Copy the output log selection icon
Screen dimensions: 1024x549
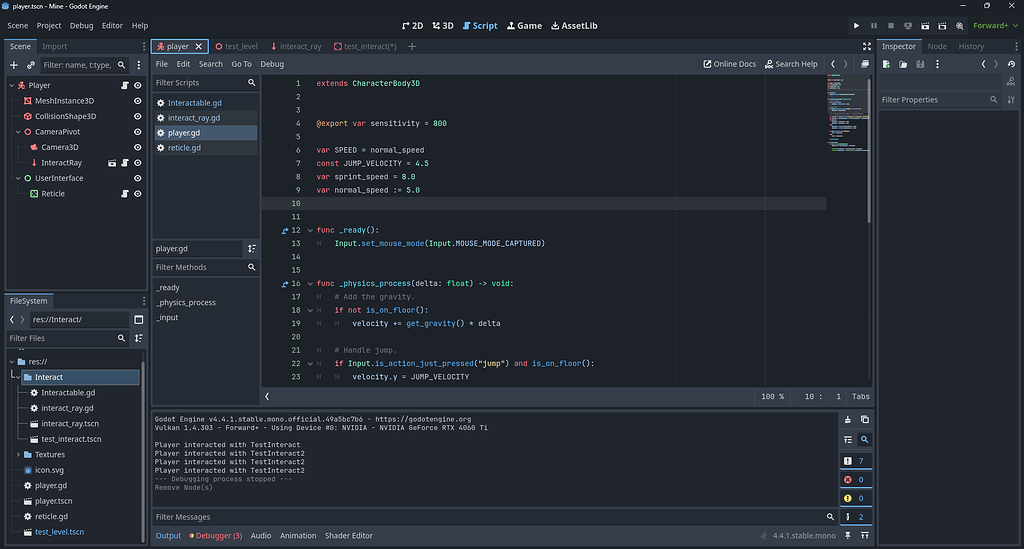click(x=865, y=420)
